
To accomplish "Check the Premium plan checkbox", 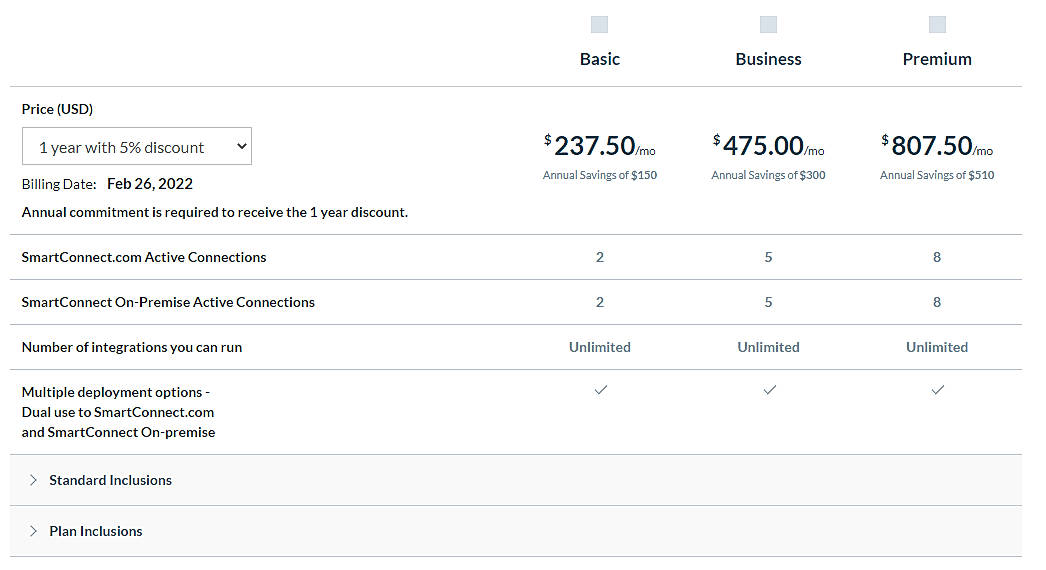I will (937, 25).
